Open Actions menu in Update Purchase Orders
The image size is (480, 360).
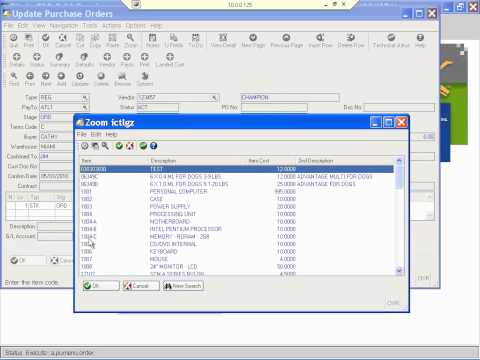[111, 26]
